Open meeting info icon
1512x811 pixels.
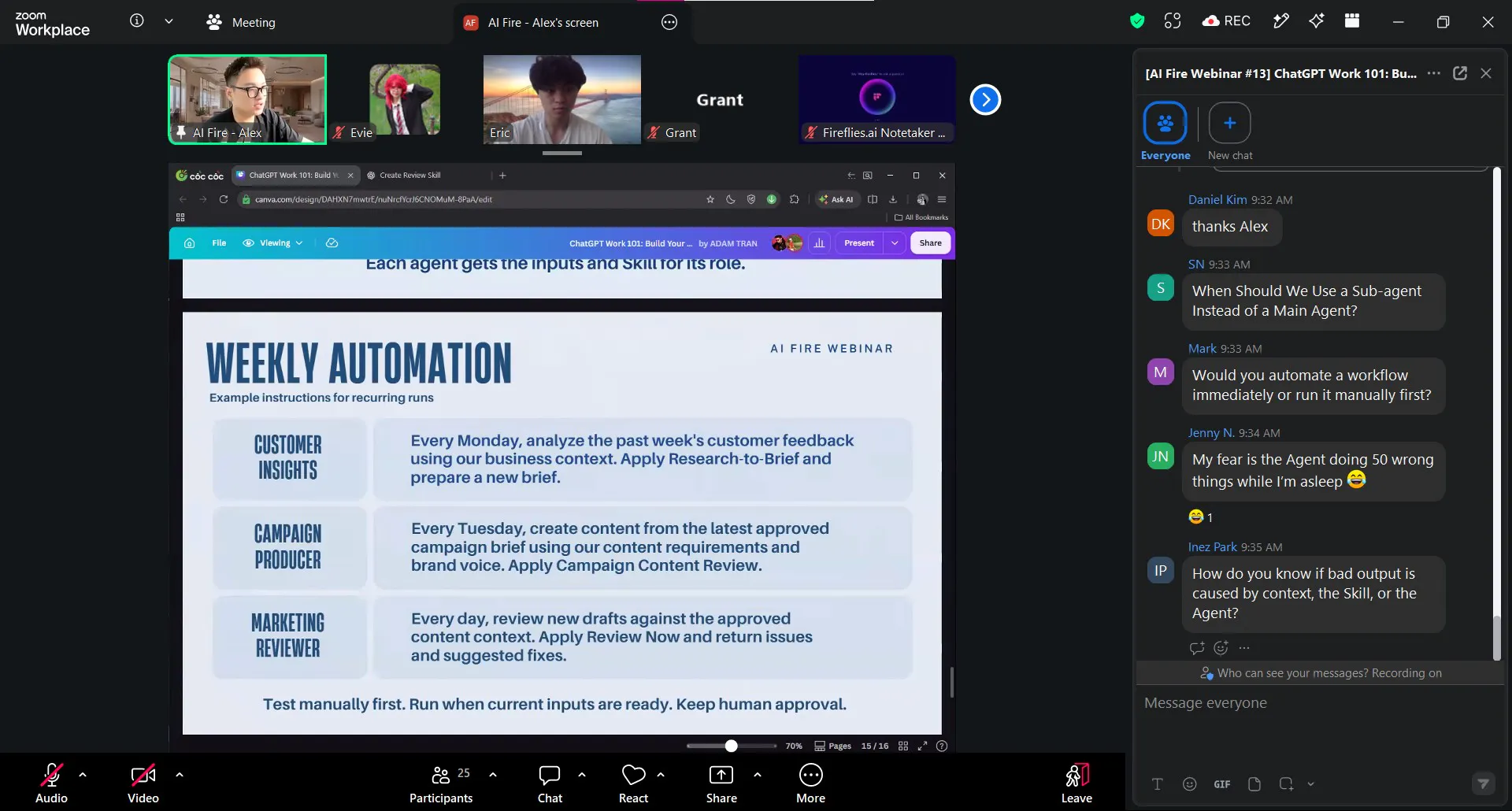click(x=137, y=21)
